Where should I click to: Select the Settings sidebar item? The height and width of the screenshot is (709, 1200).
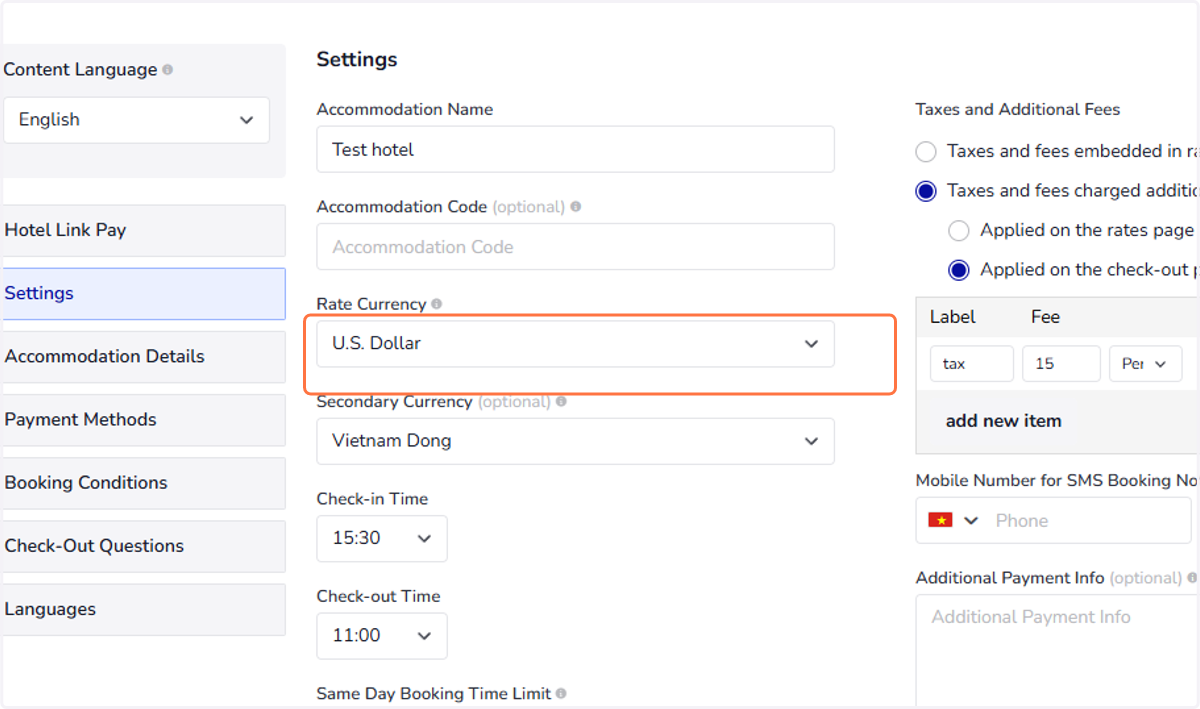point(144,294)
